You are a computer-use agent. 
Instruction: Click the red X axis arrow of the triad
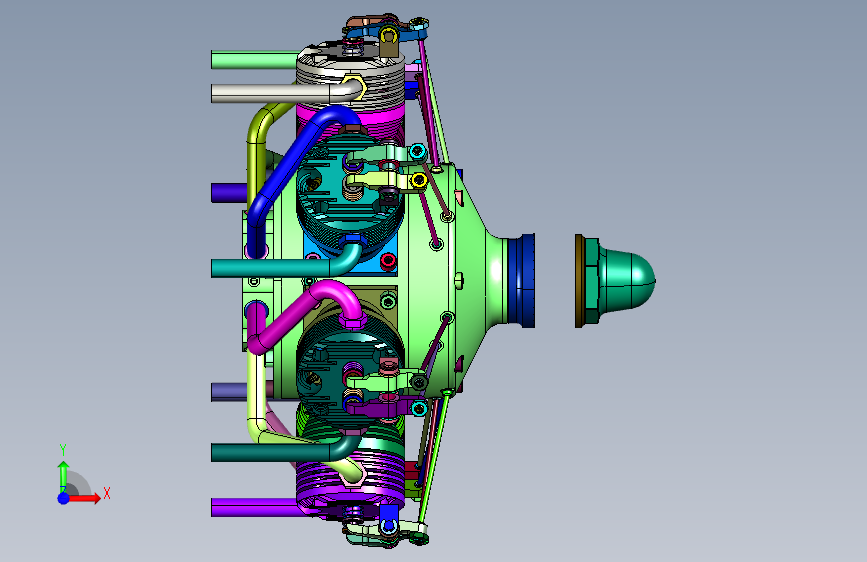(x=84, y=498)
